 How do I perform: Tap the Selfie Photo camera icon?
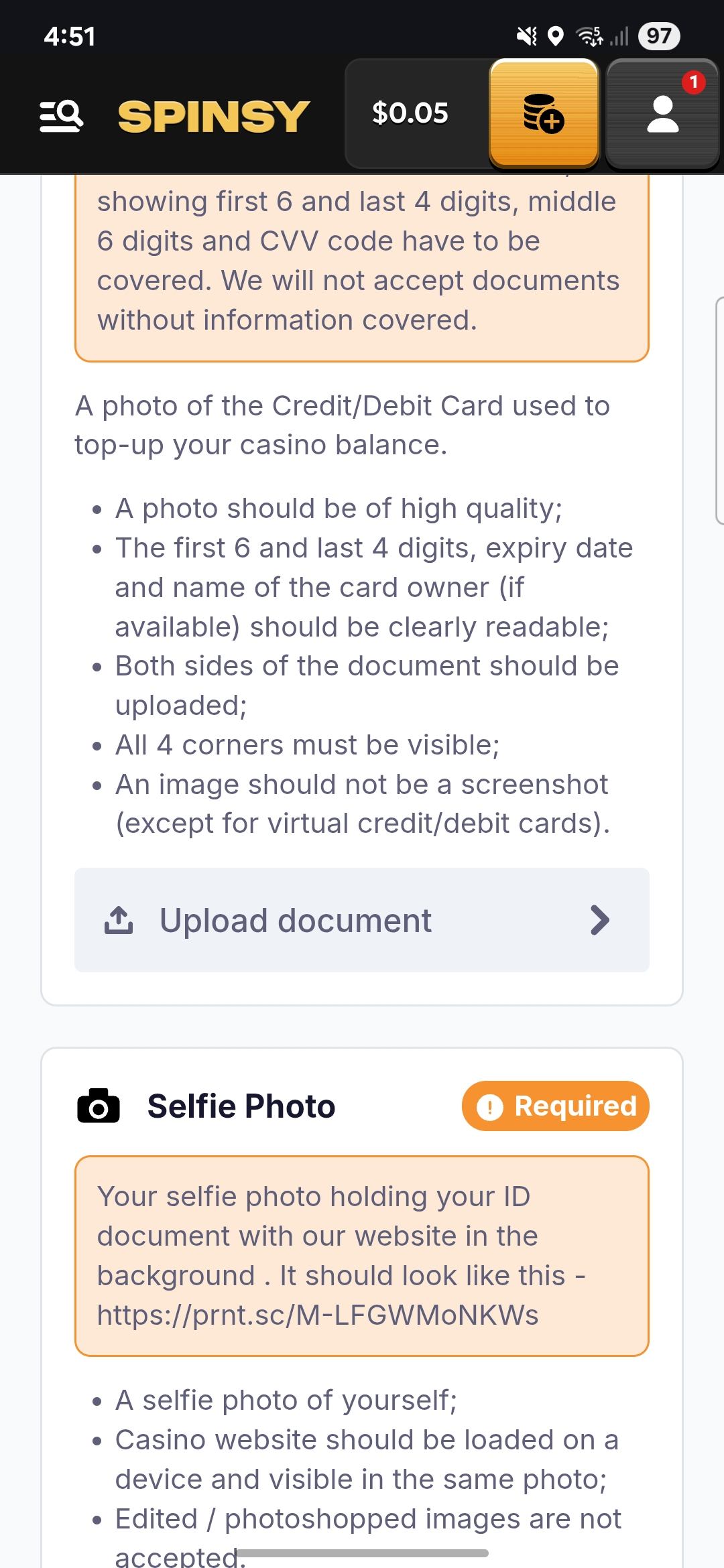click(x=99, y=1106)
